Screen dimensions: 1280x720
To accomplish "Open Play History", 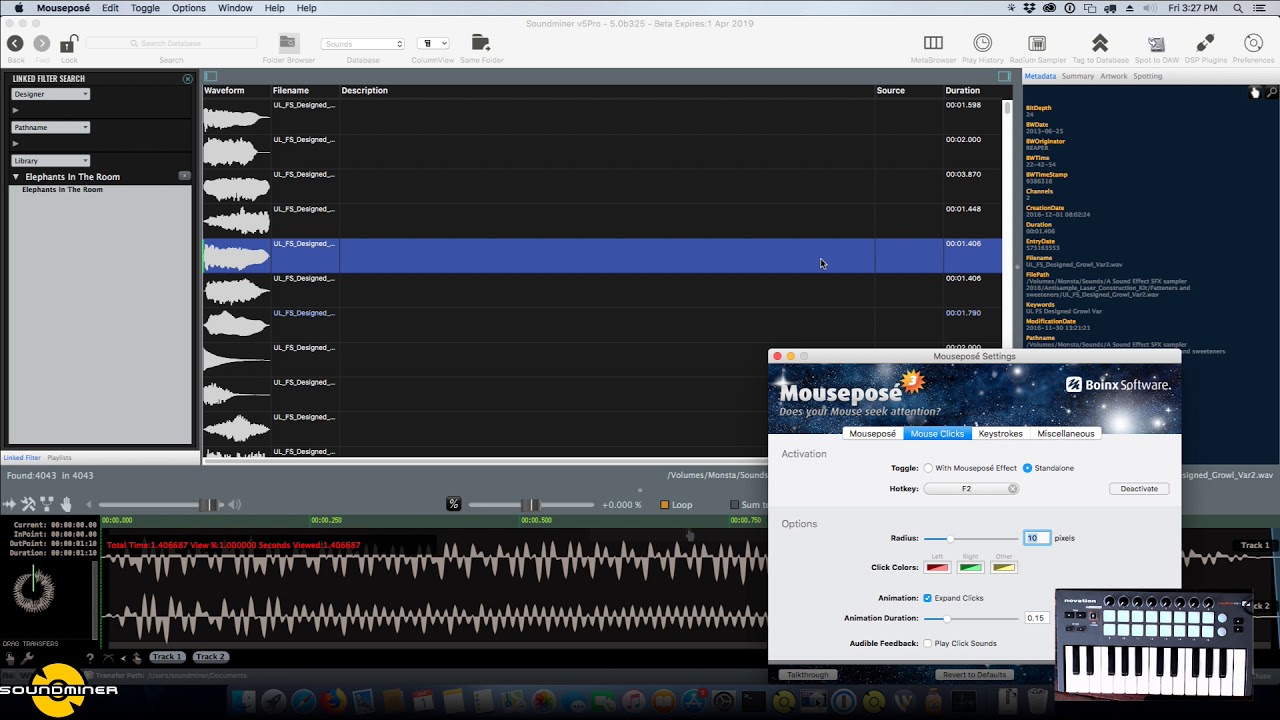I will (x=983, y=43).
